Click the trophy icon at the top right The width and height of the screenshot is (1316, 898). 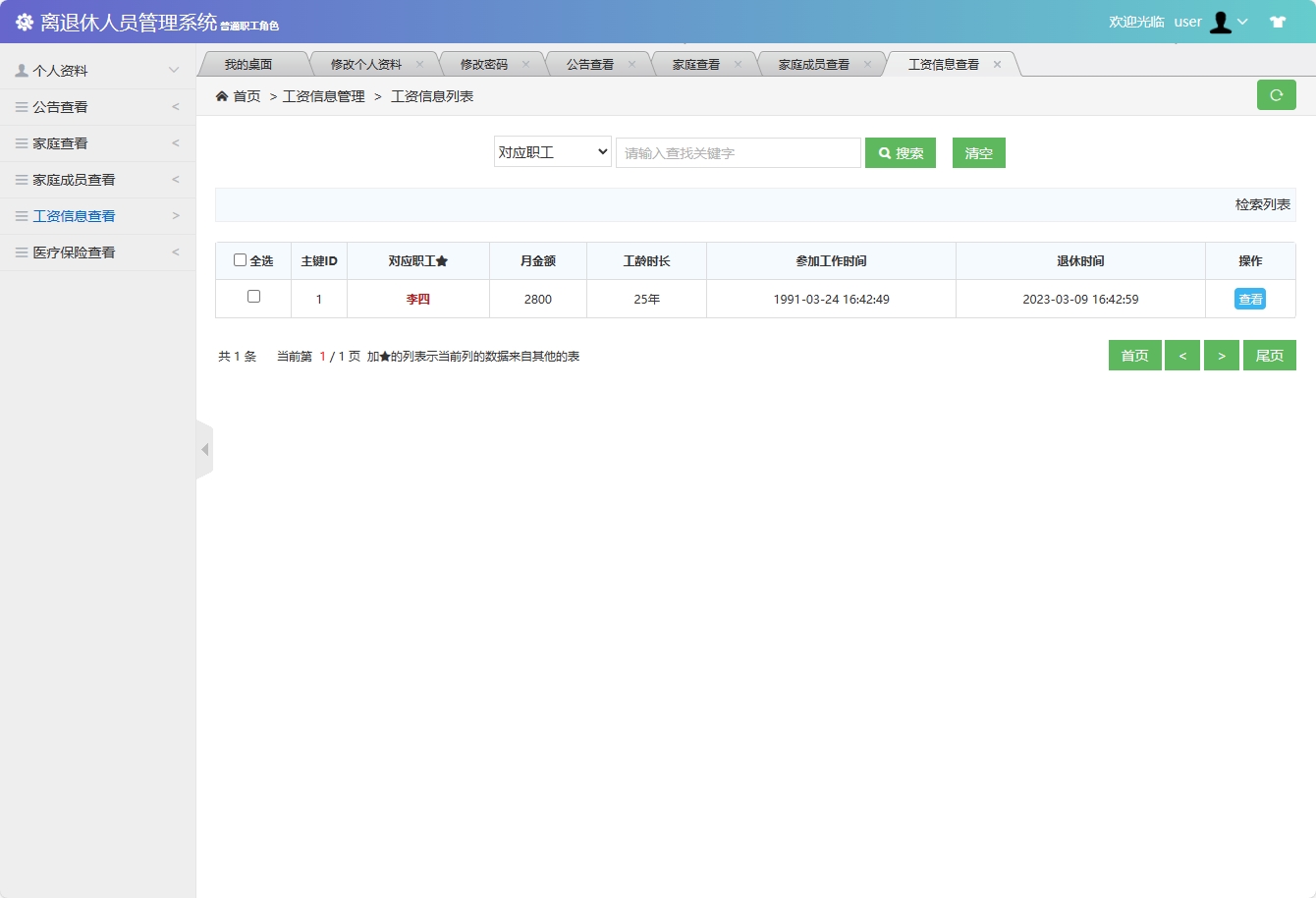click(1278, 21)
